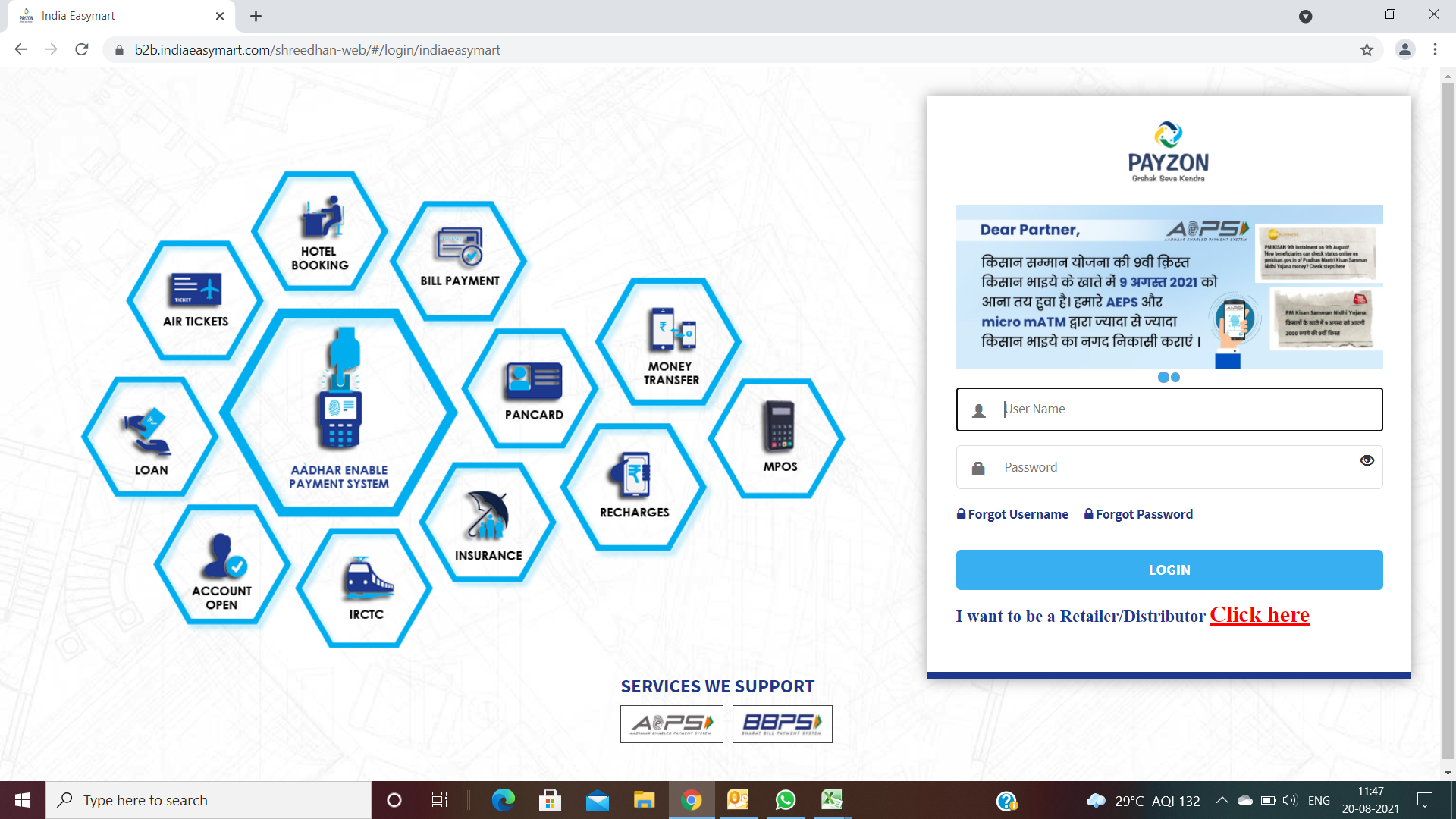Toggle password visibility eye icon
This screenshot has width=1456, height=819.
point(1367,460)
